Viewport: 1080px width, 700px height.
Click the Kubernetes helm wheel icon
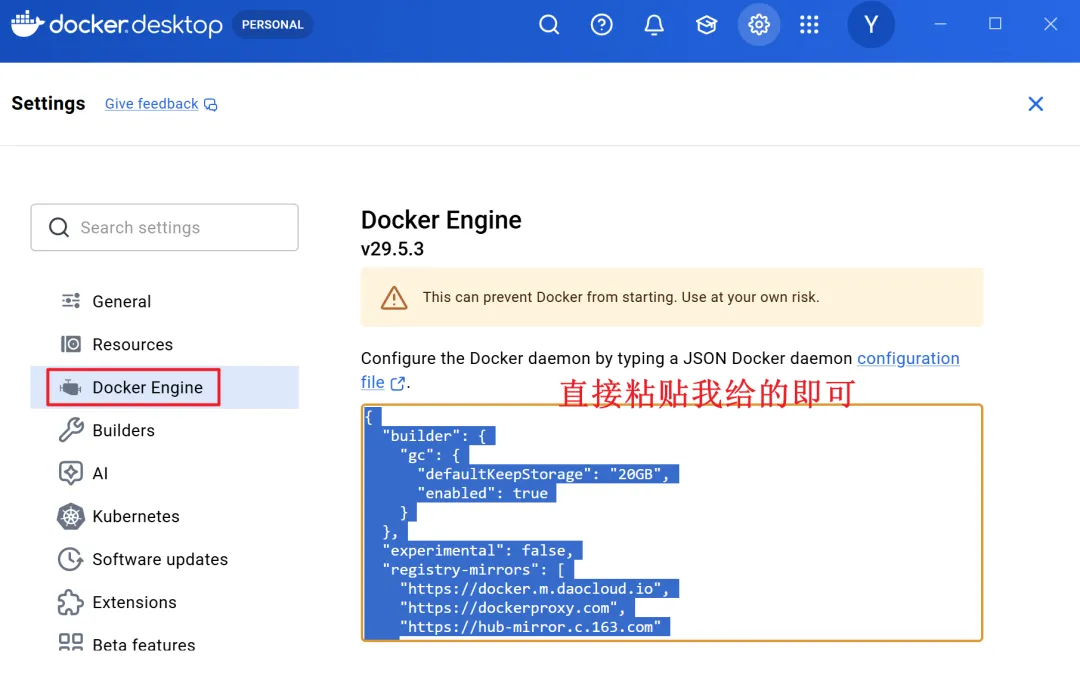71,516
